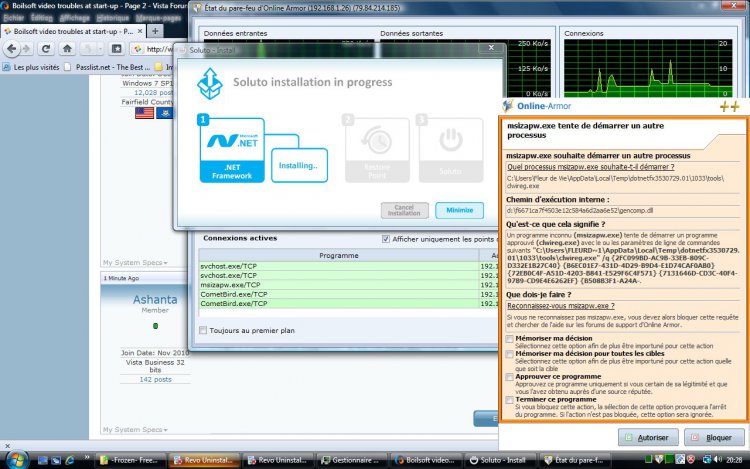
Task: Select the first CometBird.exe/TCP row
Action: (348, 294)
